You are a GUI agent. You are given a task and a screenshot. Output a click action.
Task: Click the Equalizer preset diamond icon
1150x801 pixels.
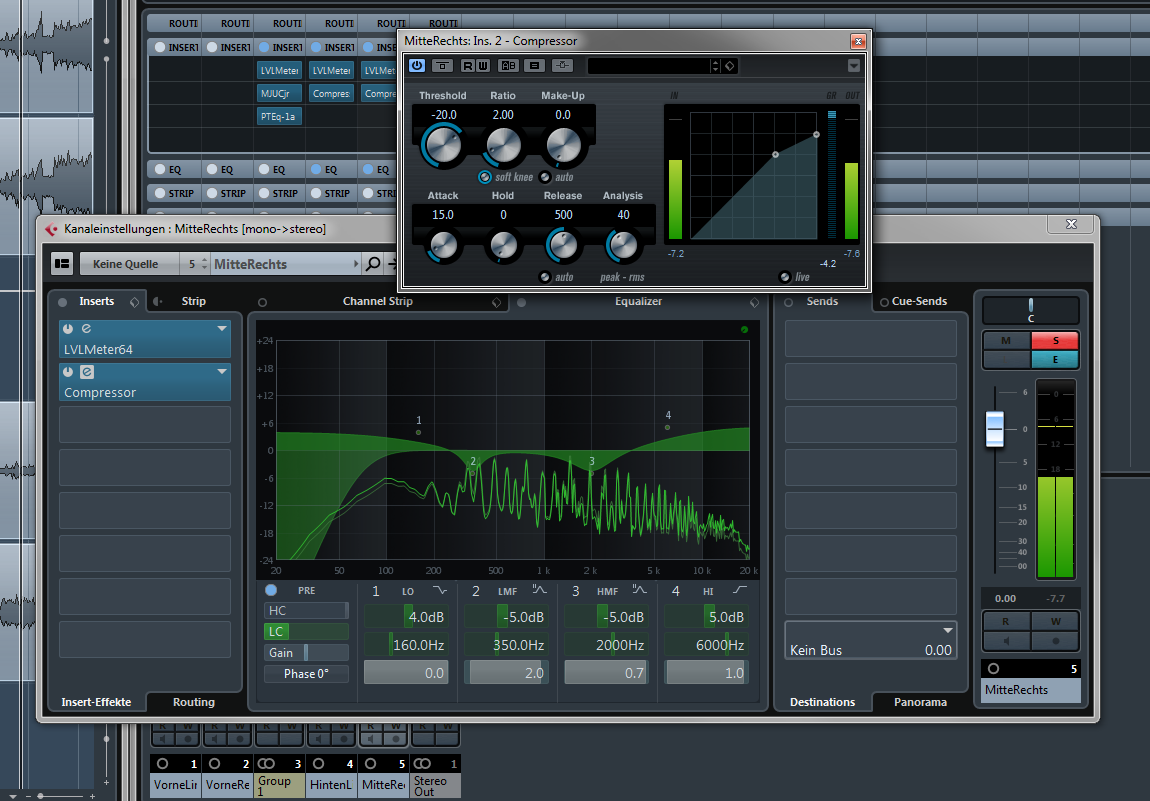[754, 302]
